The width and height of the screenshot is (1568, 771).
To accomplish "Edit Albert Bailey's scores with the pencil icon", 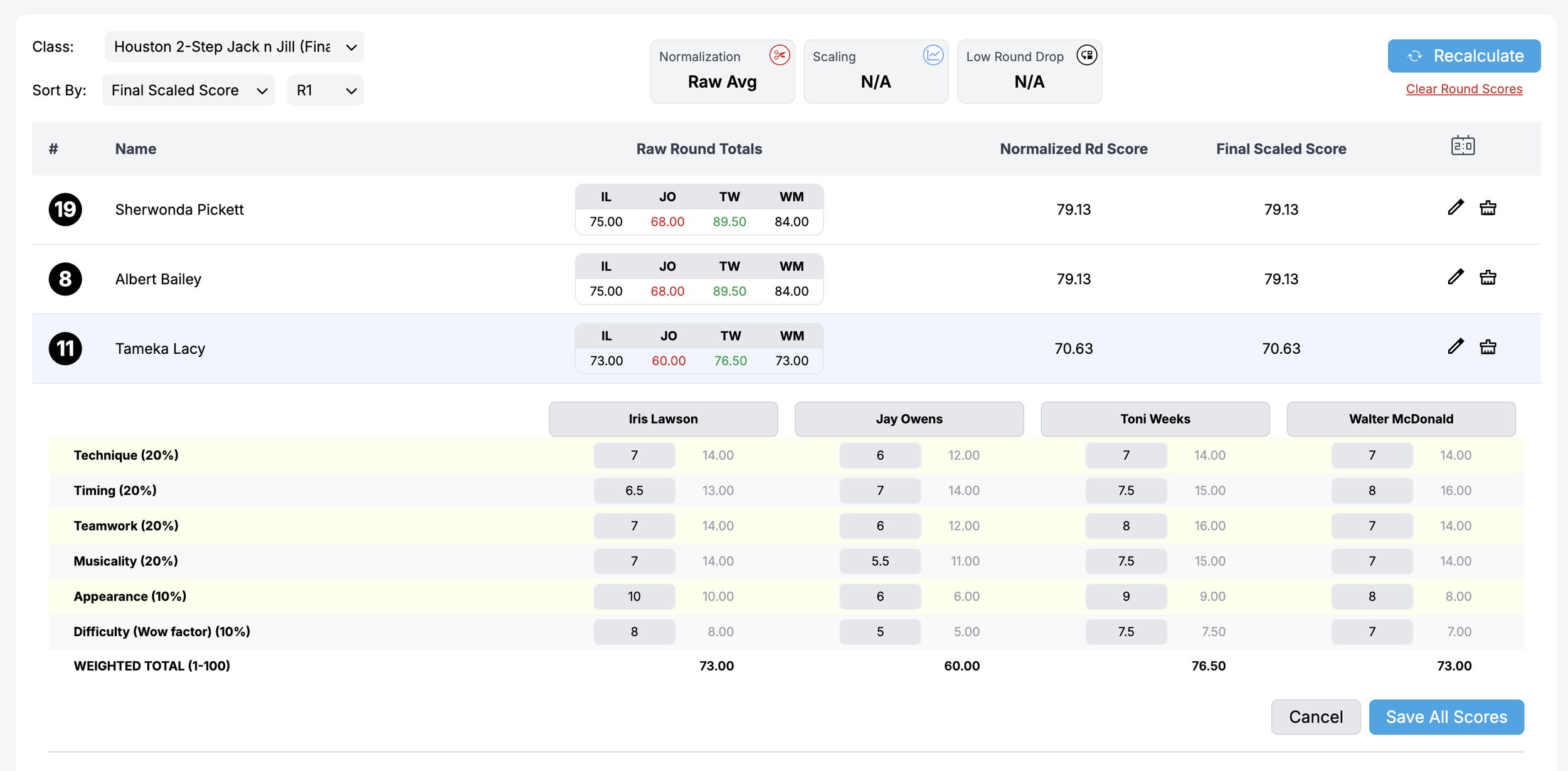I will tap(1456, 277).
